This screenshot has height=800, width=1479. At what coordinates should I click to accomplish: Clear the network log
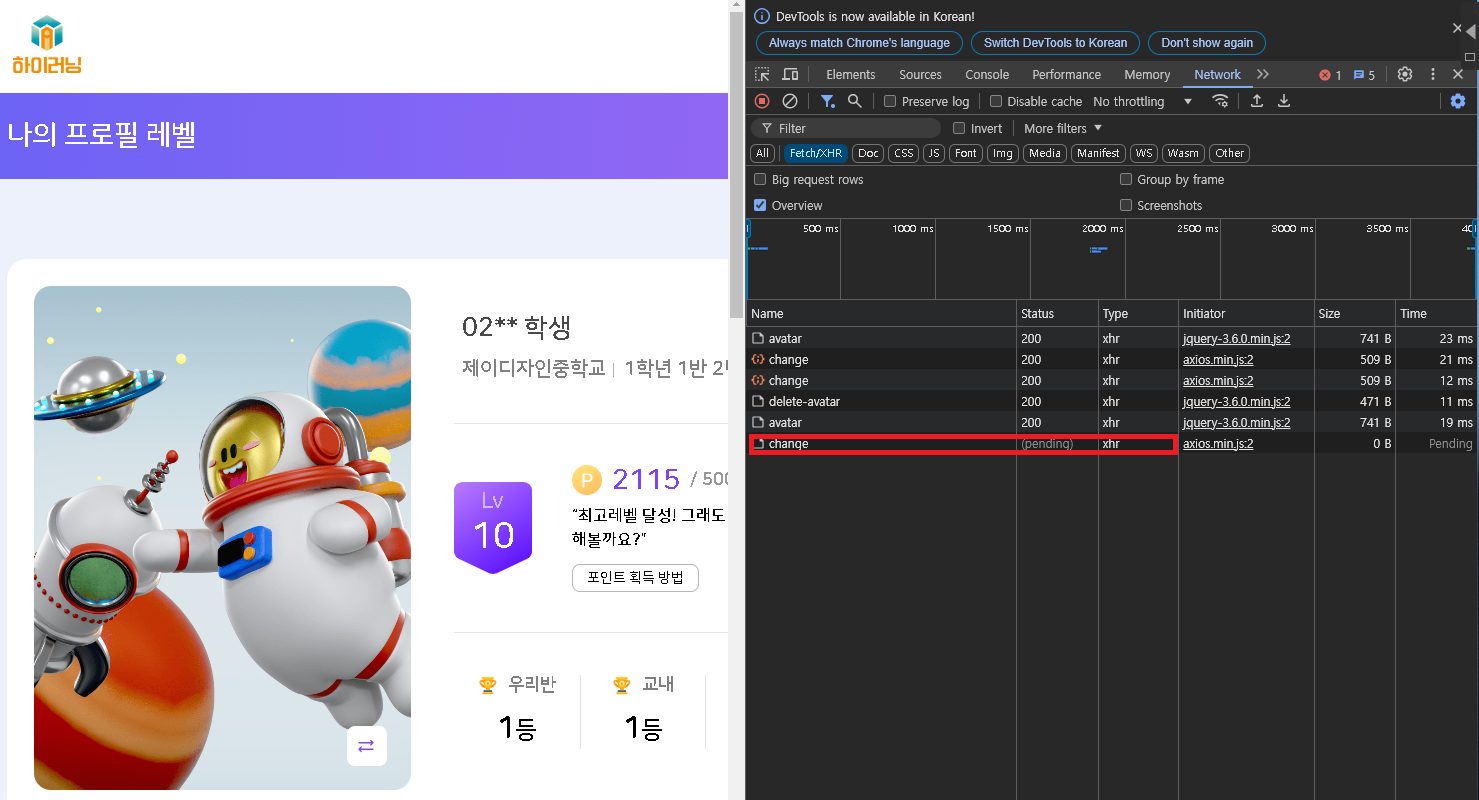[790, 101]
